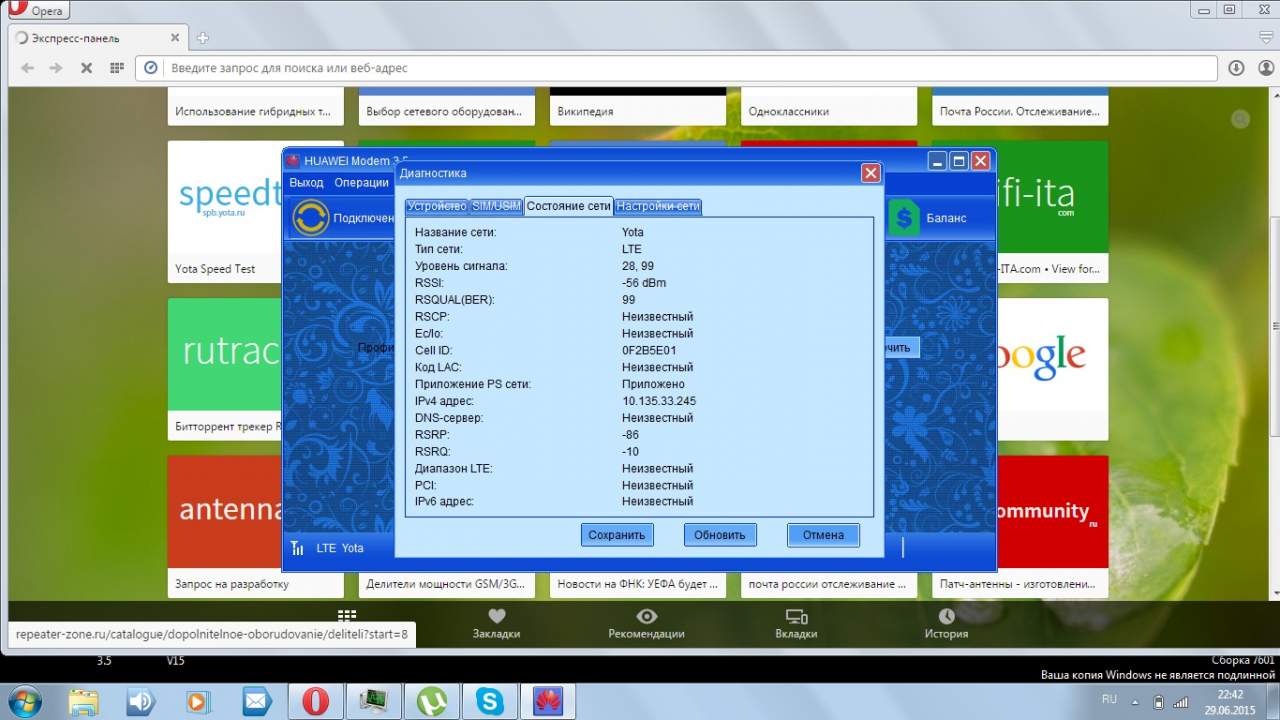Click the search magnifier icon on Speed Dial
Viewport: 1280px width, 720px height.
click(x=1241, y=119)
